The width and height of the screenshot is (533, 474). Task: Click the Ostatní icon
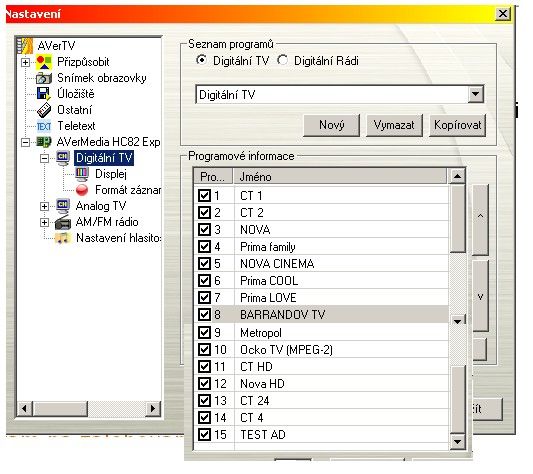[x=44, y=110]
